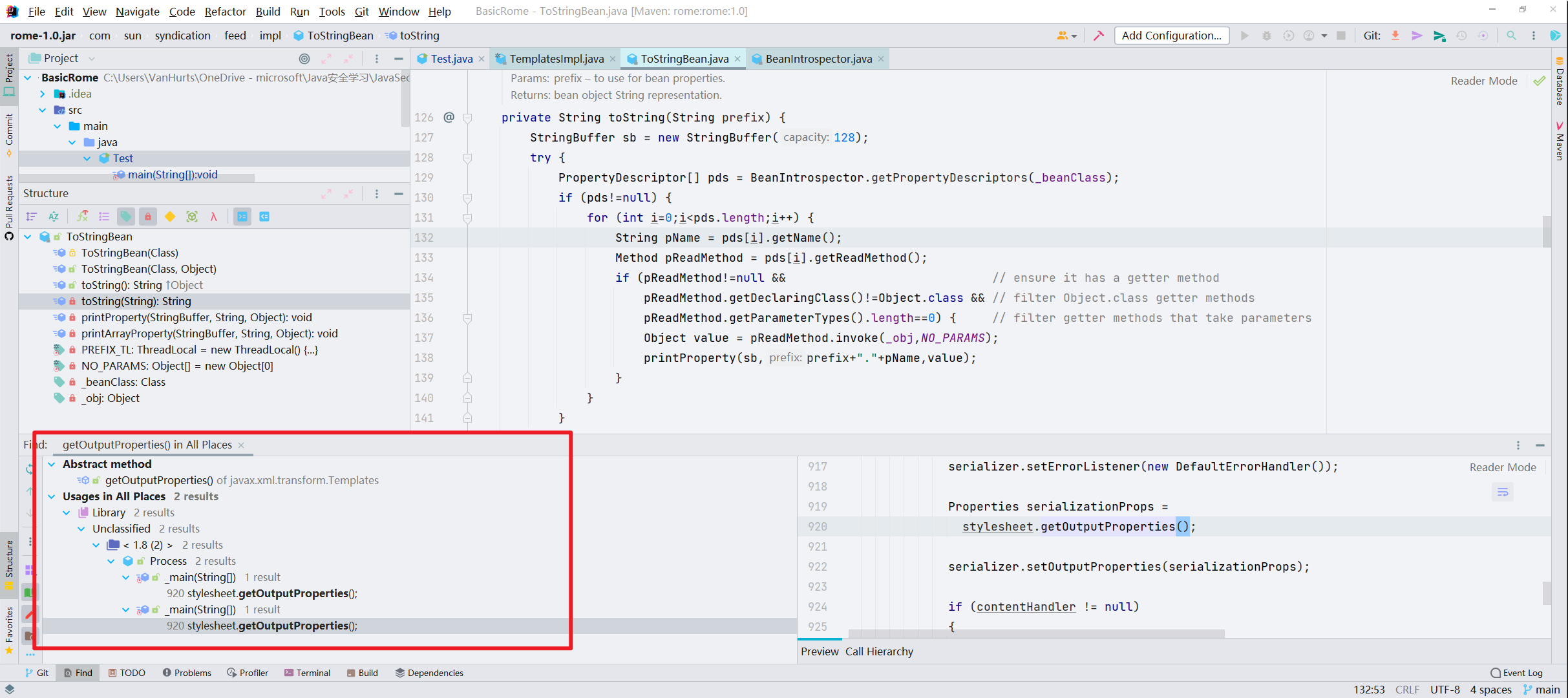This screenshot has width=1568, height=698.
Task: Click the preview pane horizontal scrollbar
Action: [1036, 634]
